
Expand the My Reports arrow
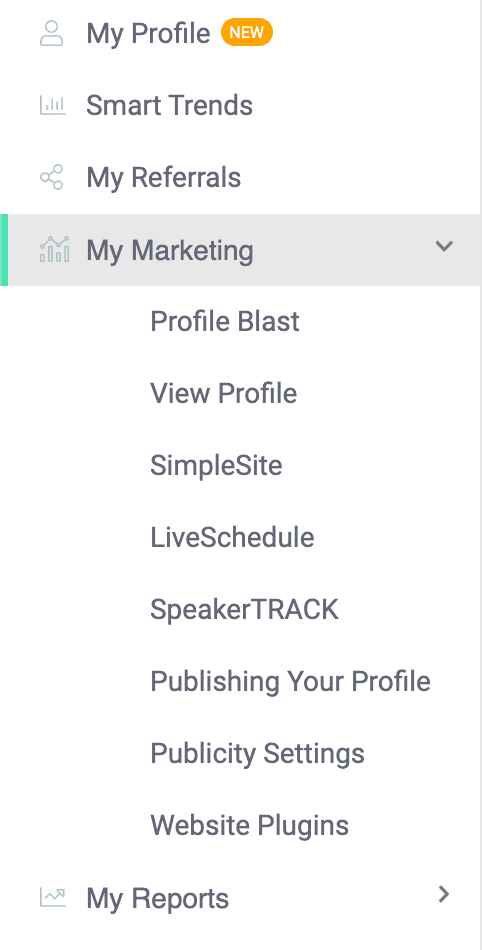tap(444, 894)
